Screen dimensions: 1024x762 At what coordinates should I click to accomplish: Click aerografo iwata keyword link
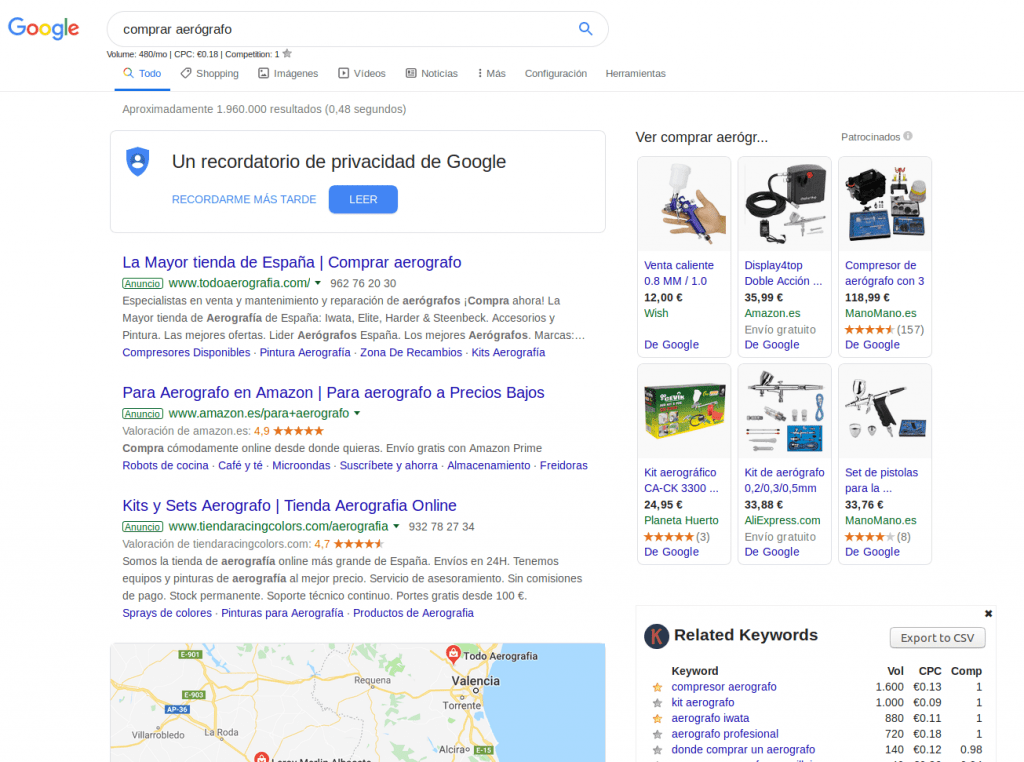(x=710, y=718)
